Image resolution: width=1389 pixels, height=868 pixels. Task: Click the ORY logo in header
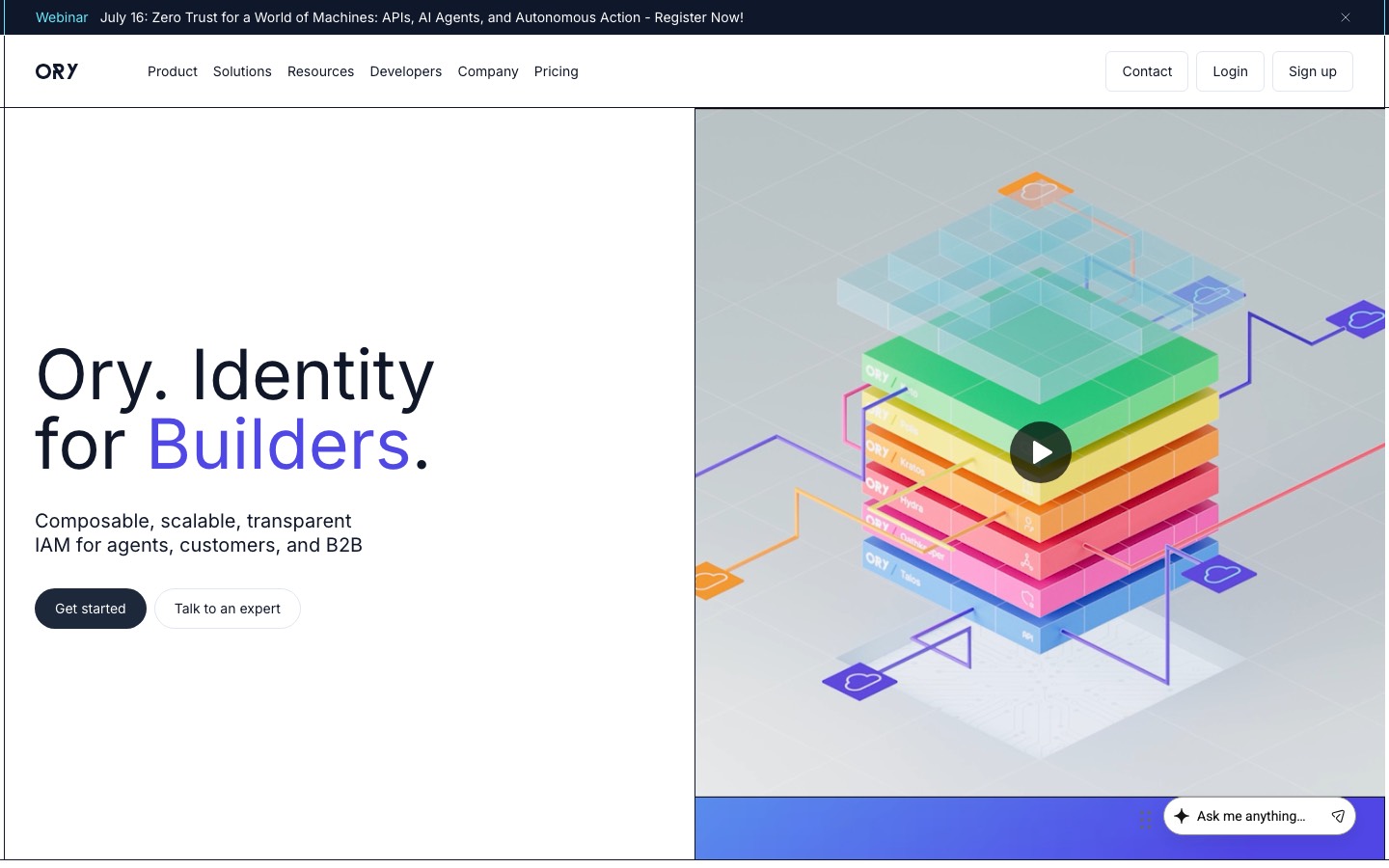tap(57, 71)
